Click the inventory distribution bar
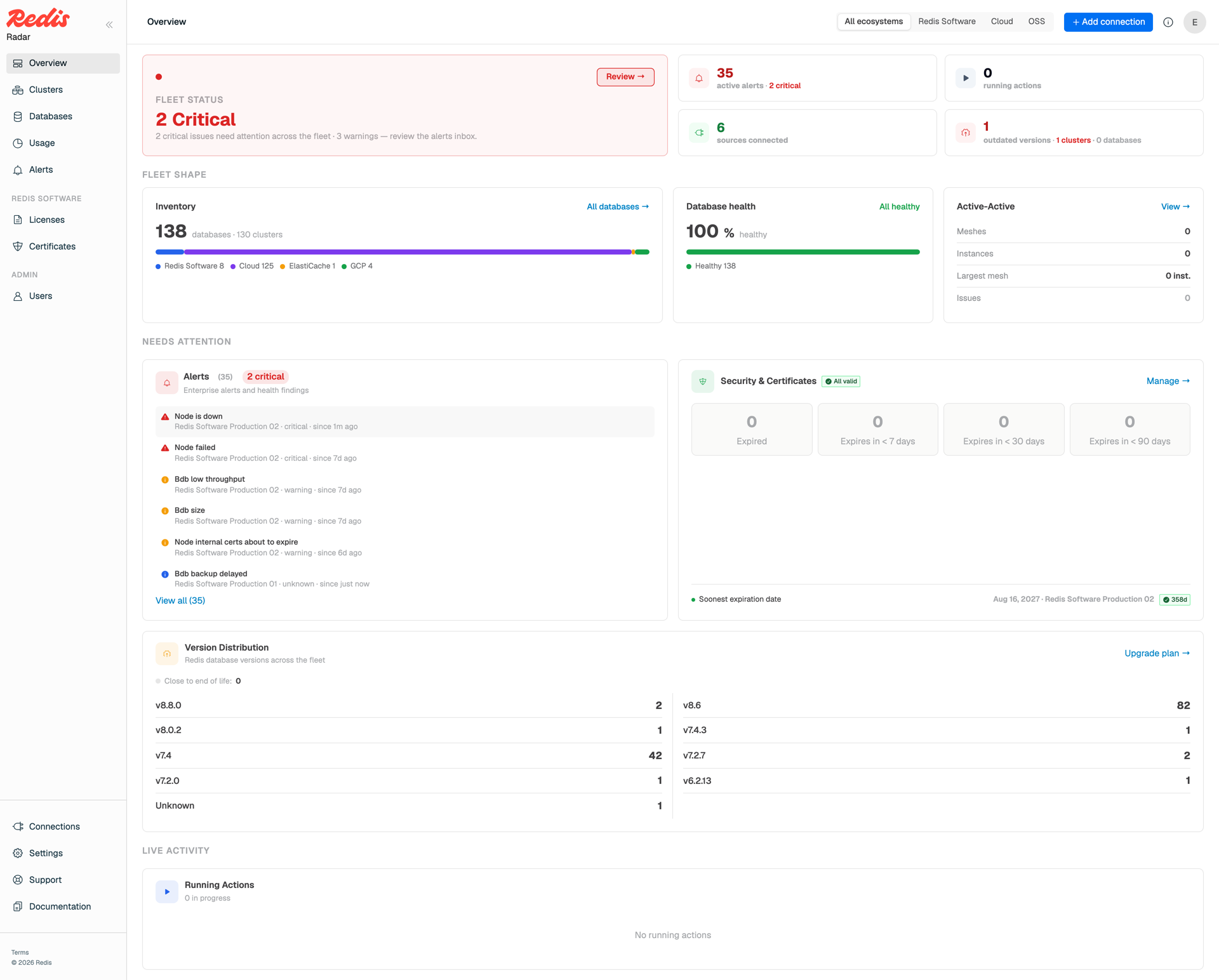 pyautogui.click(x=403, y=252)
